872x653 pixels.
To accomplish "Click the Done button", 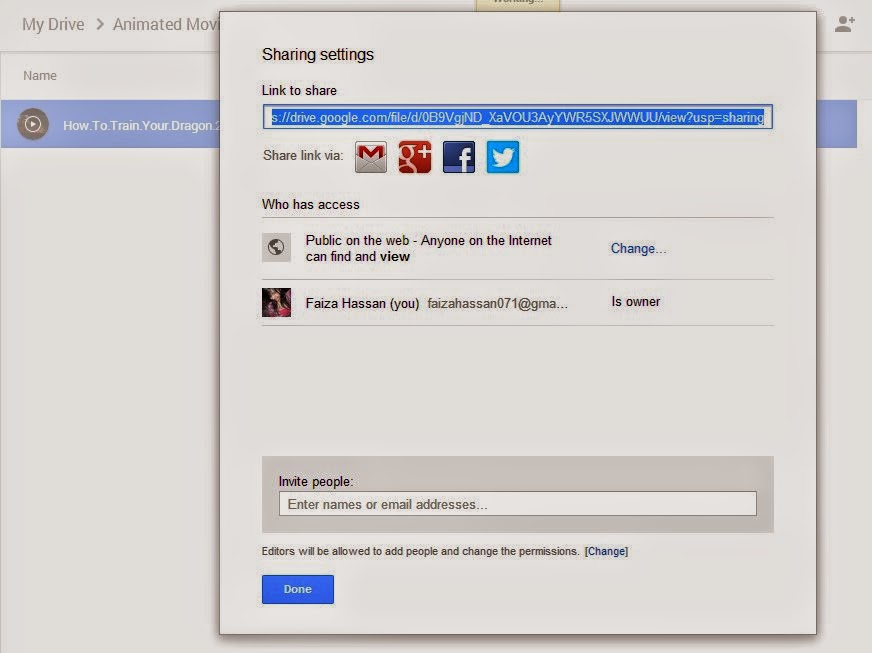I will pyautogui.click(x=298, y=589).
